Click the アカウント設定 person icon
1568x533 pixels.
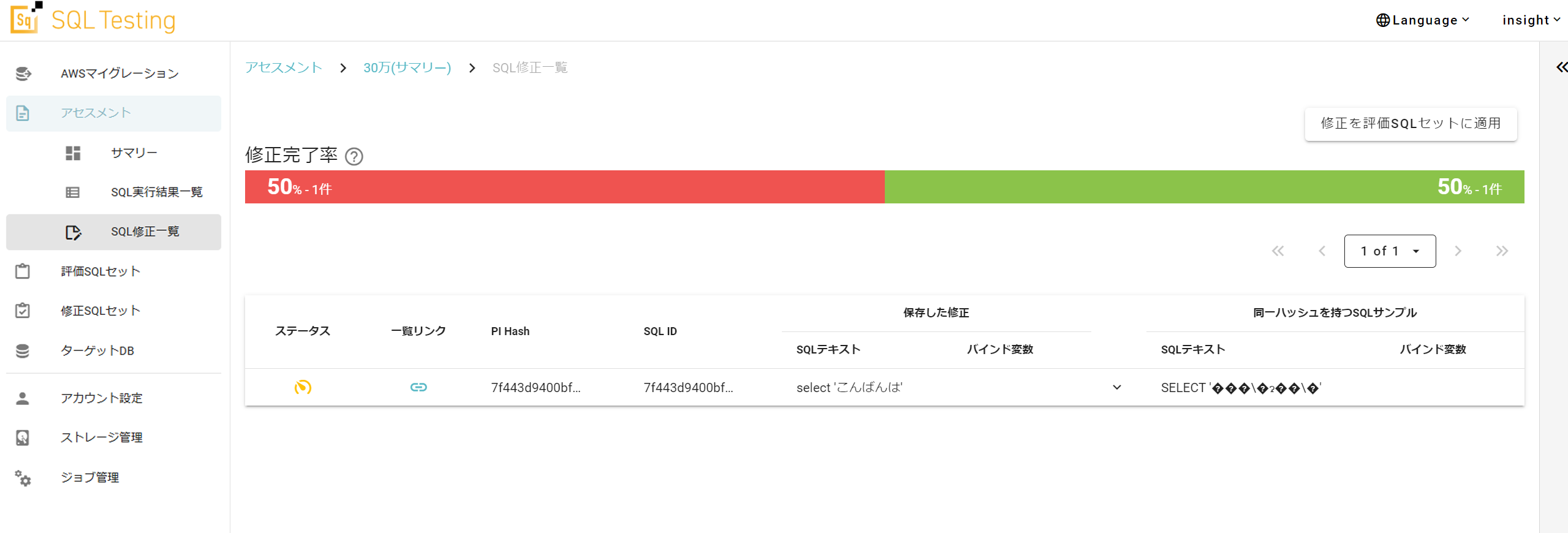(x=23, y=398)
